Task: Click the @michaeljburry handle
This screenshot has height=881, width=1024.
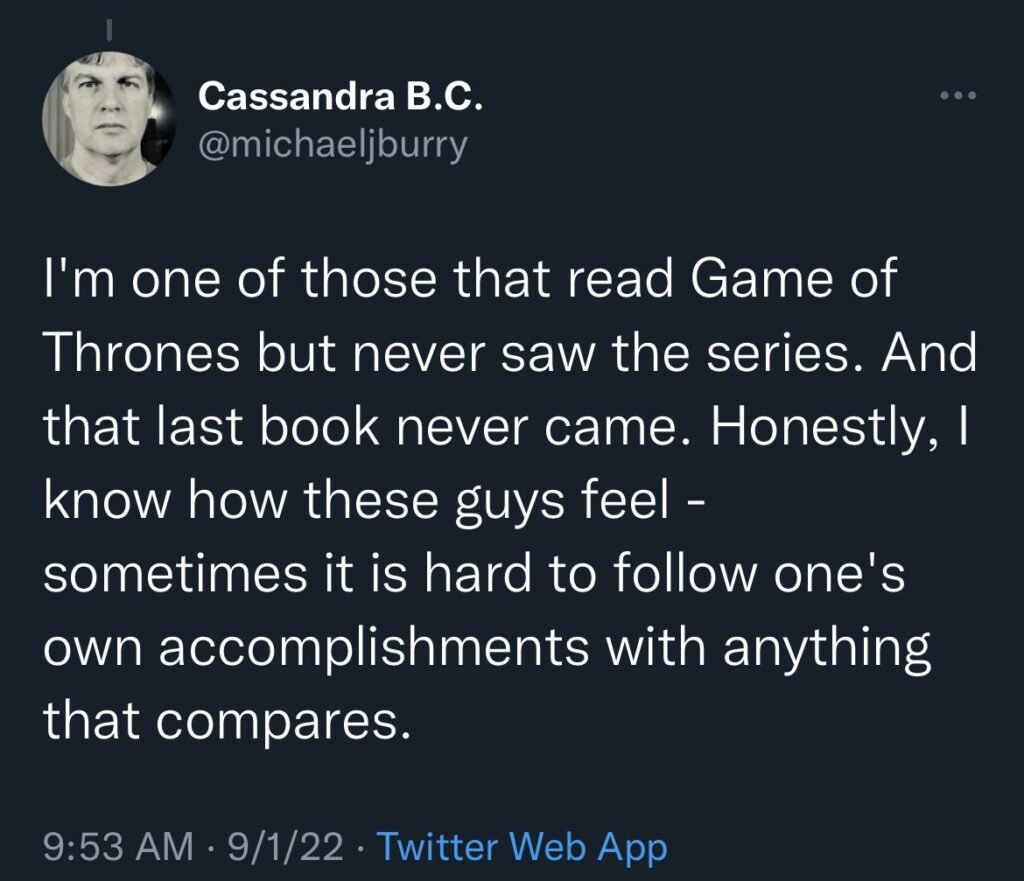Action: (333, 145)
